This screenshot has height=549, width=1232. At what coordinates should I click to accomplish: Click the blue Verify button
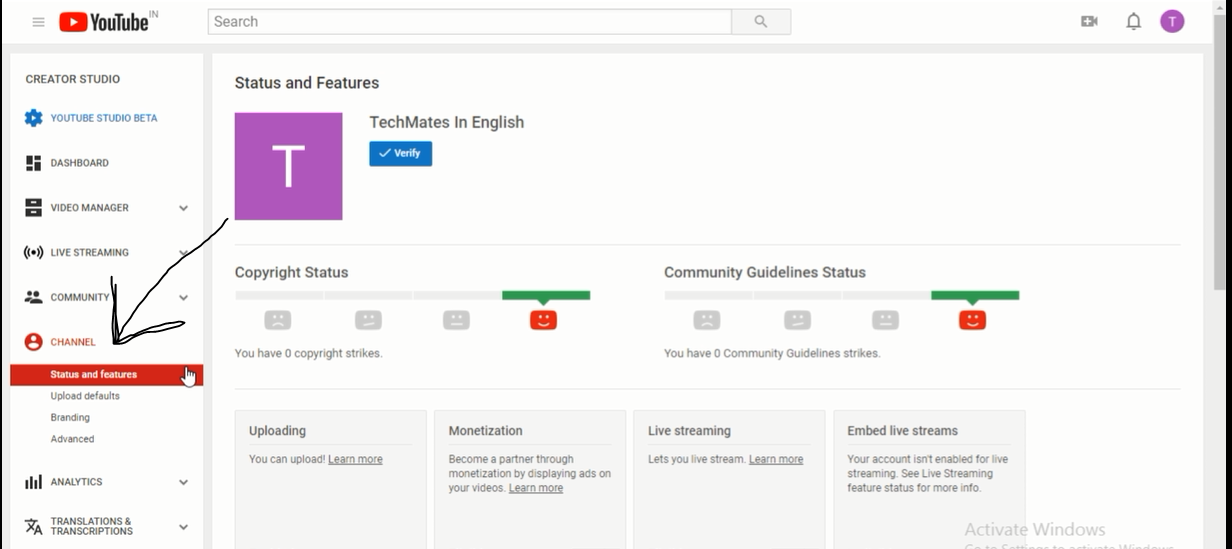point(401,153)
